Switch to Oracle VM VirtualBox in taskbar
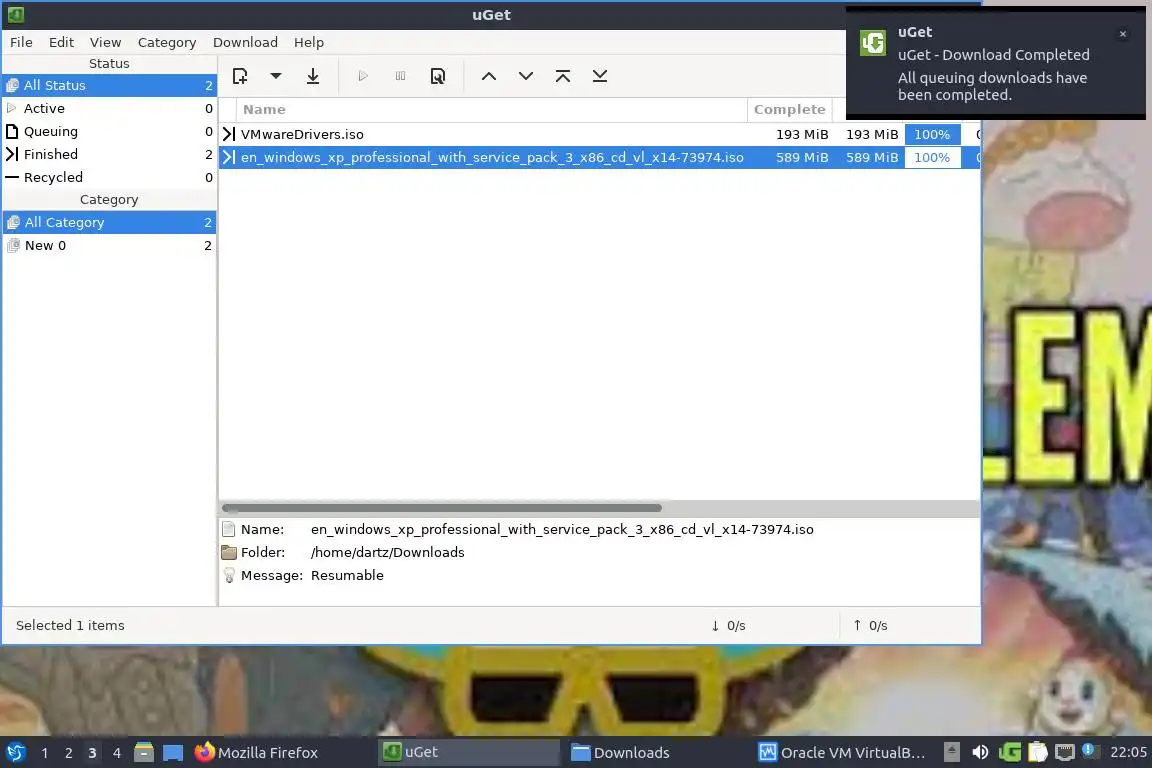 [x=842, y=753]
